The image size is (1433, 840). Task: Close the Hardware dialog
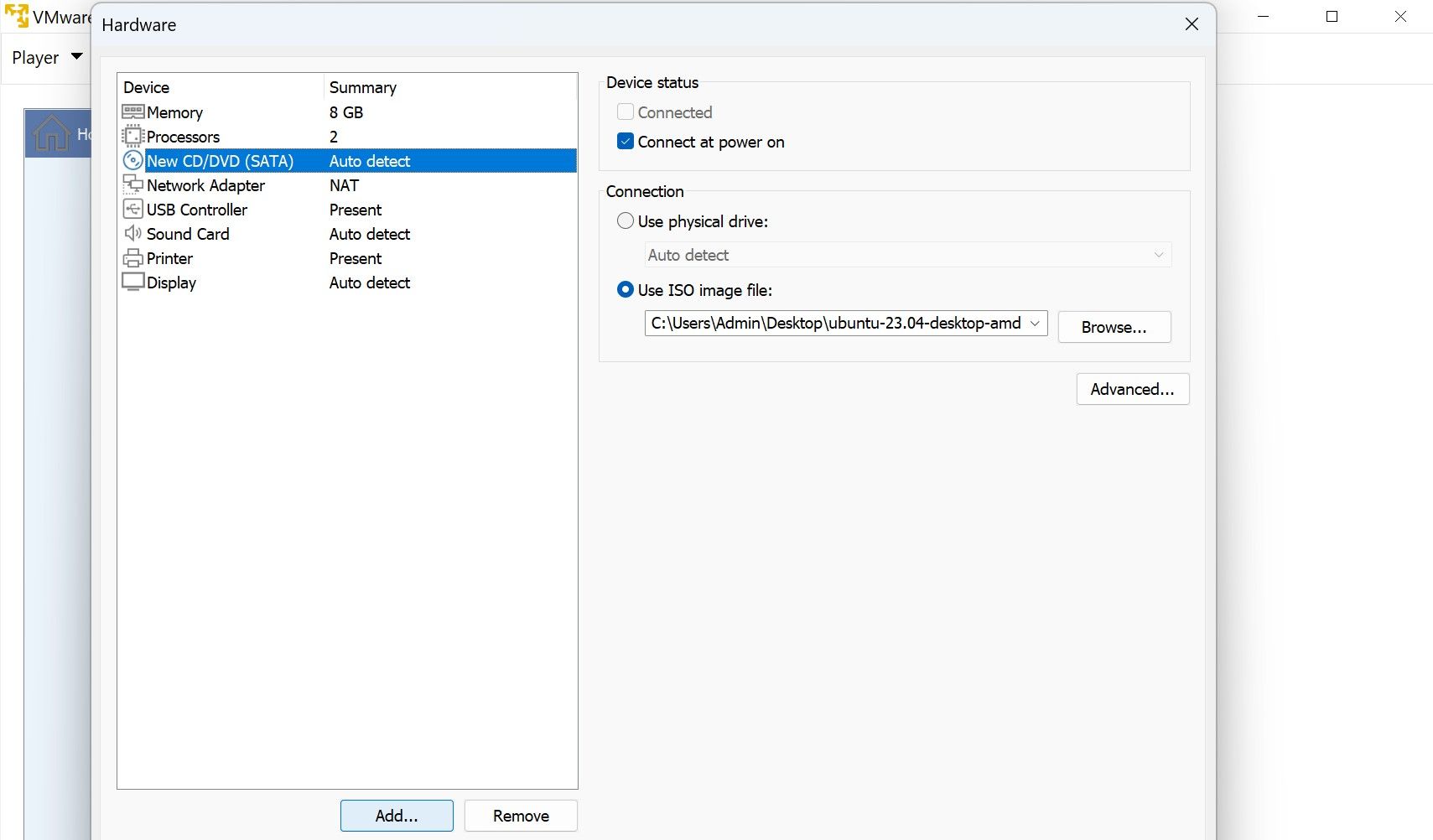tap(1192, 24)
